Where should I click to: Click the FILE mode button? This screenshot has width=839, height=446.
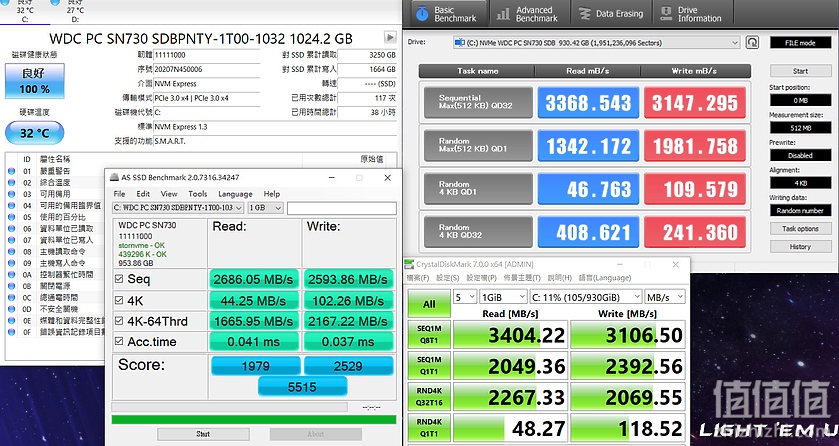click(x=800, y=42)
